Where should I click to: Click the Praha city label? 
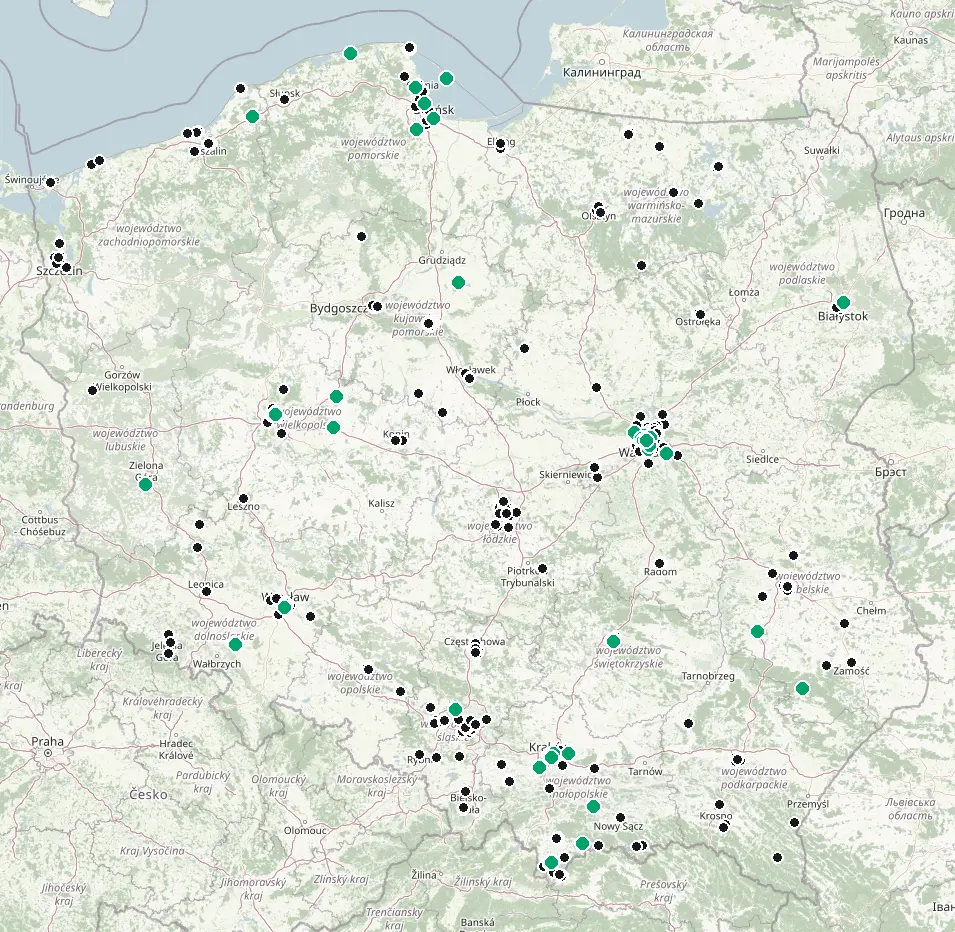tap(48, 741)
